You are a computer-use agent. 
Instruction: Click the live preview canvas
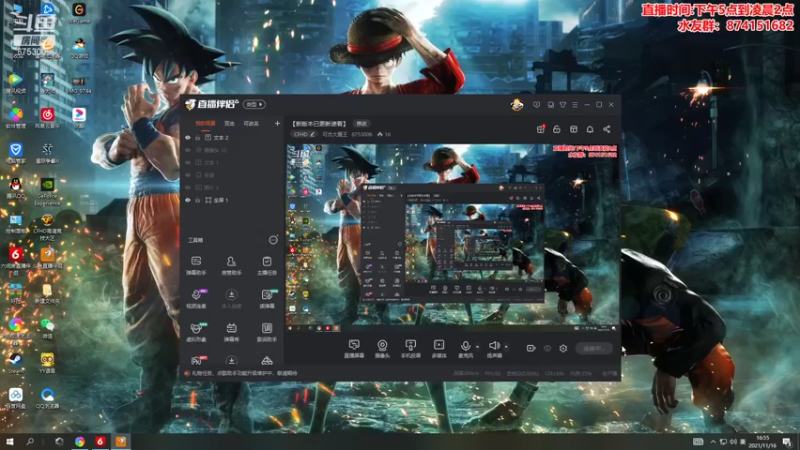(453, 237)
